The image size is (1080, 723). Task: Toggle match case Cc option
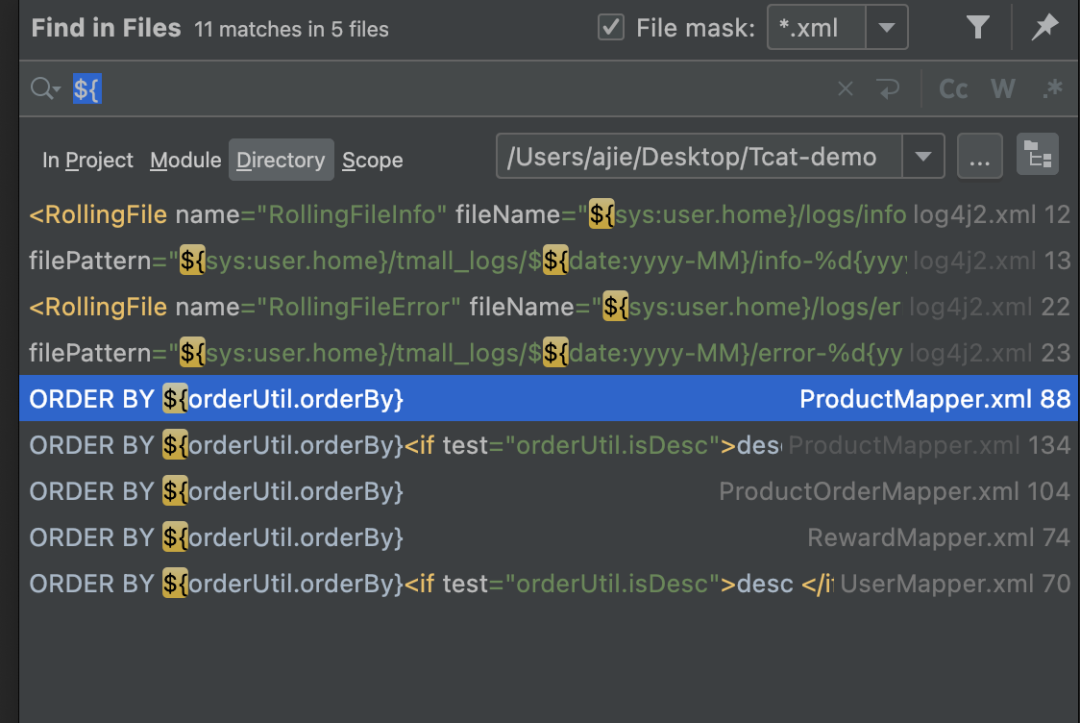[953, 89]
